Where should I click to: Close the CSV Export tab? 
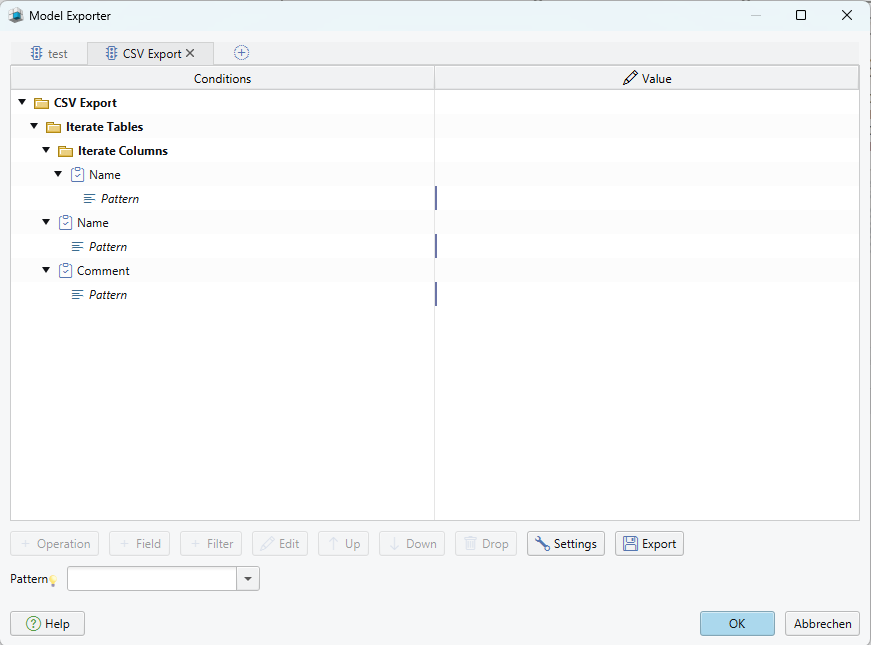click(x=190, y=53)
